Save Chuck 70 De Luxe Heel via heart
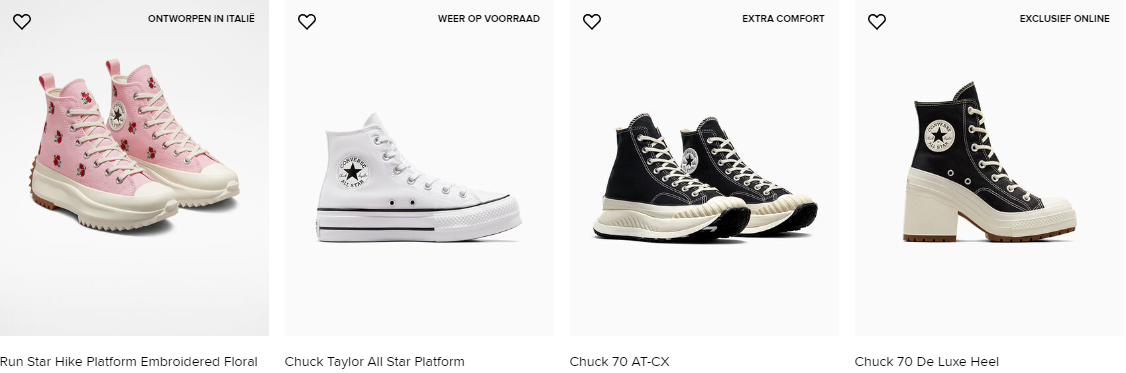1126x373 pixels. click(x=877, y=22)
